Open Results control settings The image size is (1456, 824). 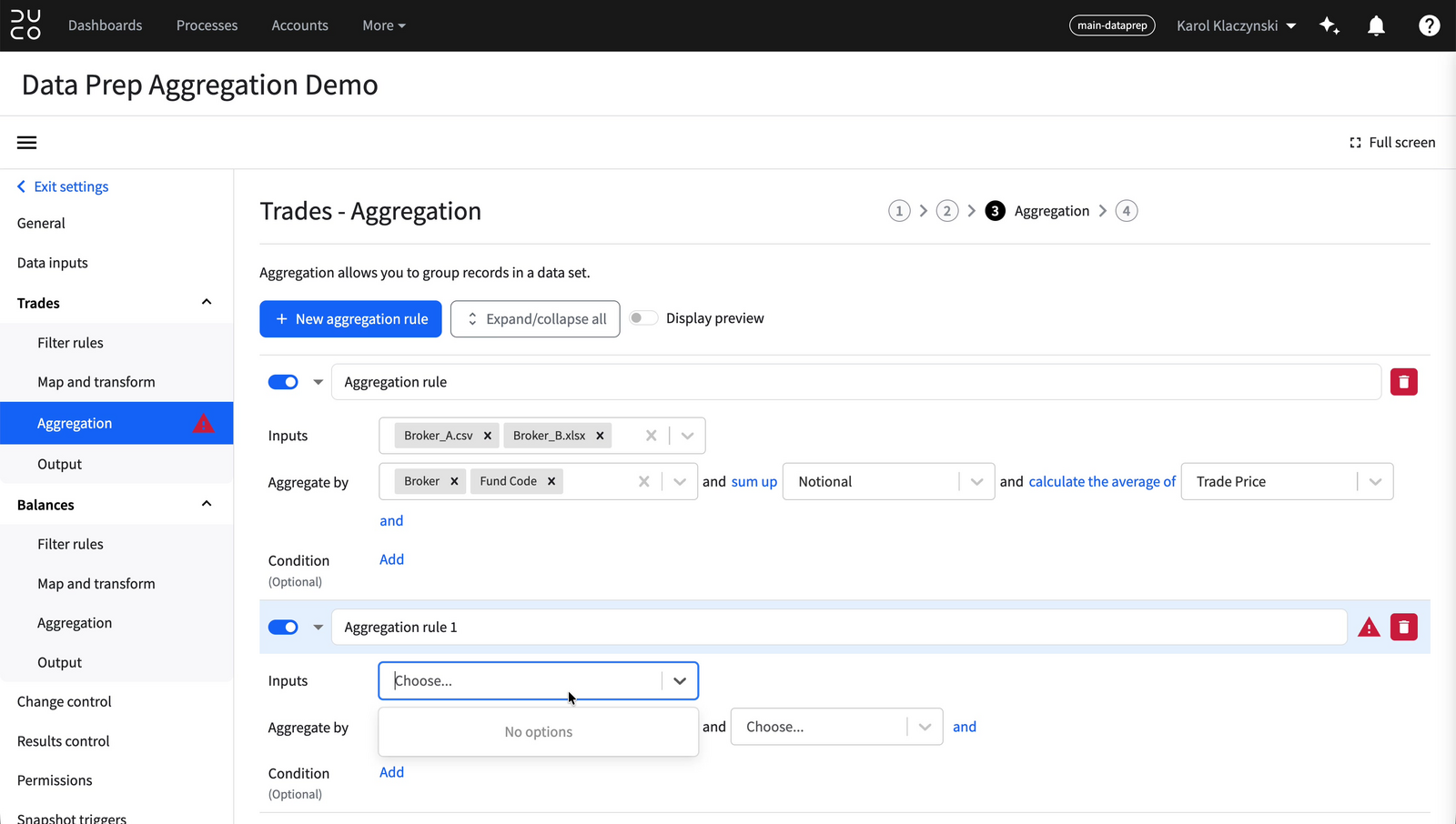(64, 741)
